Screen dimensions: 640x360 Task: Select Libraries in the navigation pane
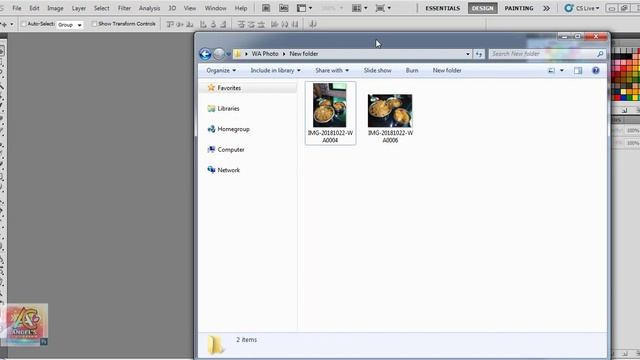click(228, 109)
